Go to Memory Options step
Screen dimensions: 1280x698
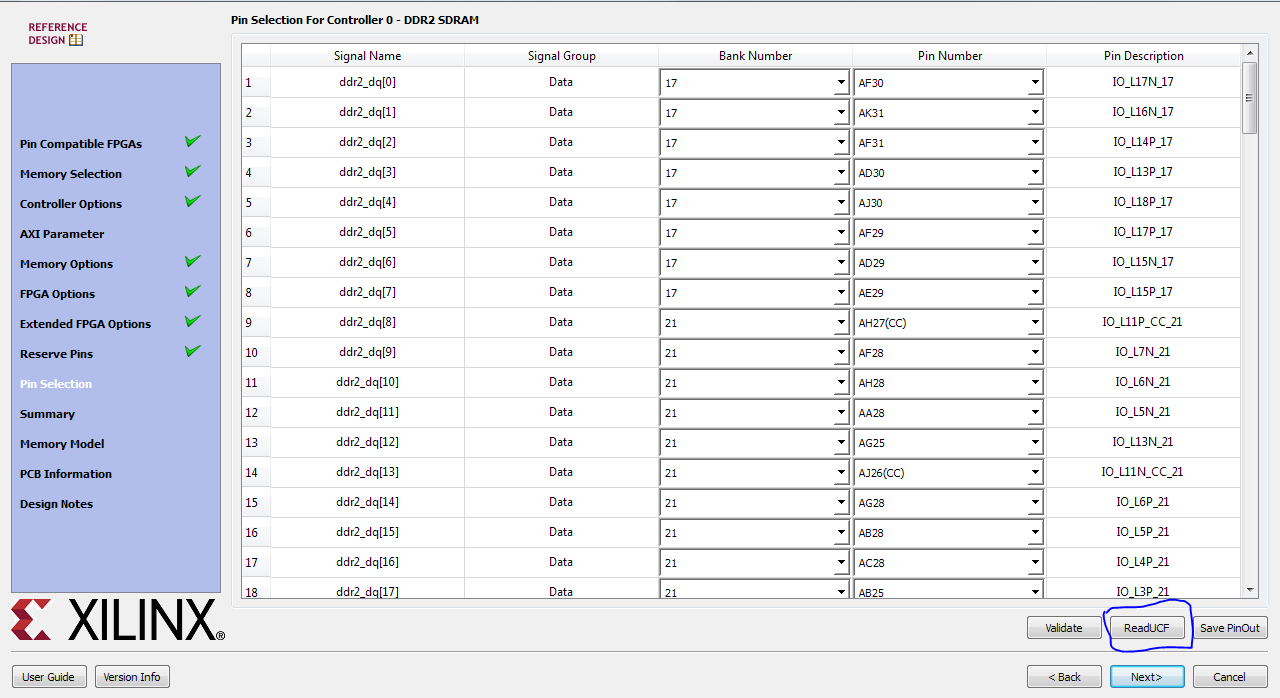click(x=66, y=264)
